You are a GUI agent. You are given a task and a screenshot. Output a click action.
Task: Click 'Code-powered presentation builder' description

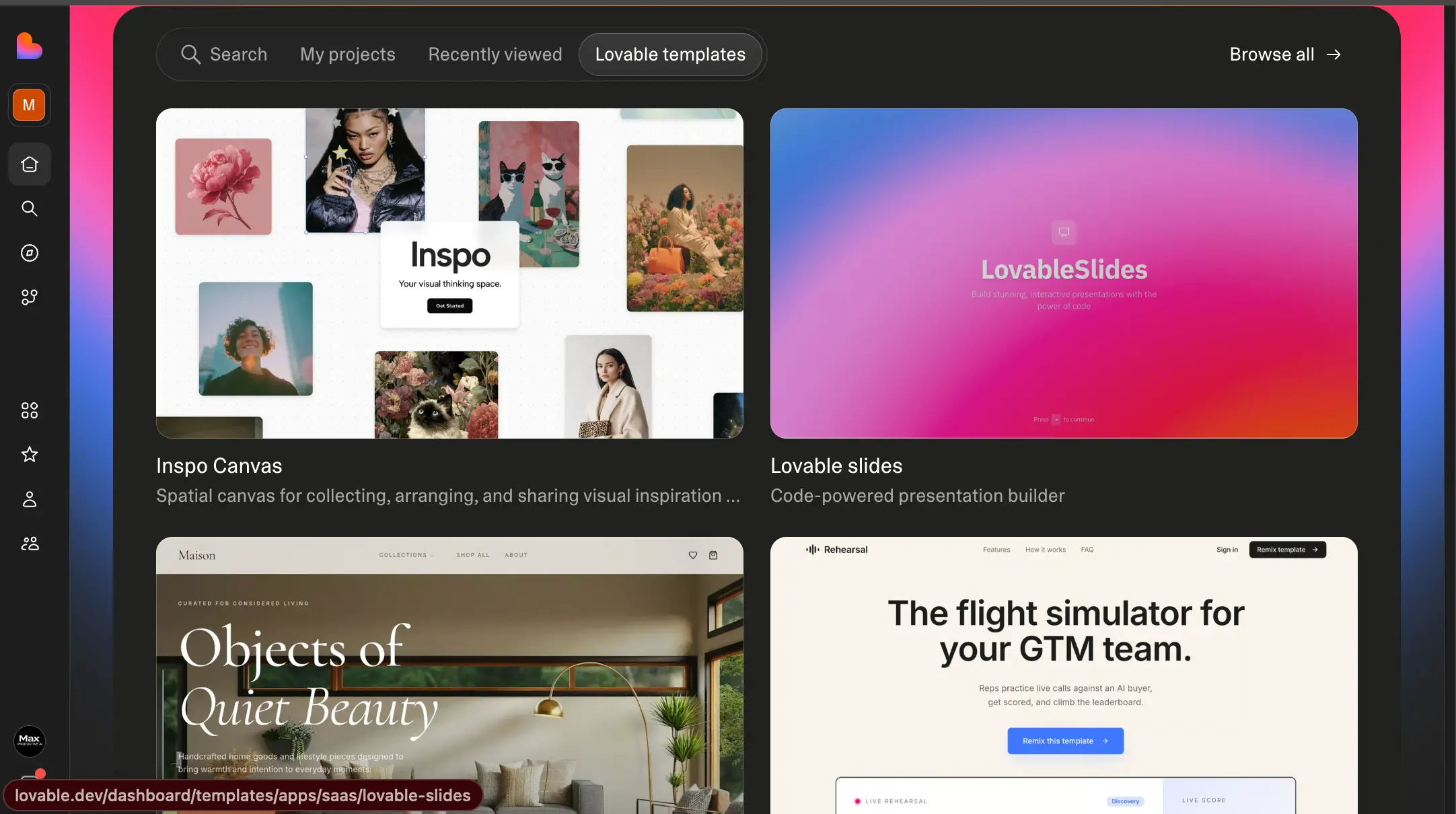918,496
